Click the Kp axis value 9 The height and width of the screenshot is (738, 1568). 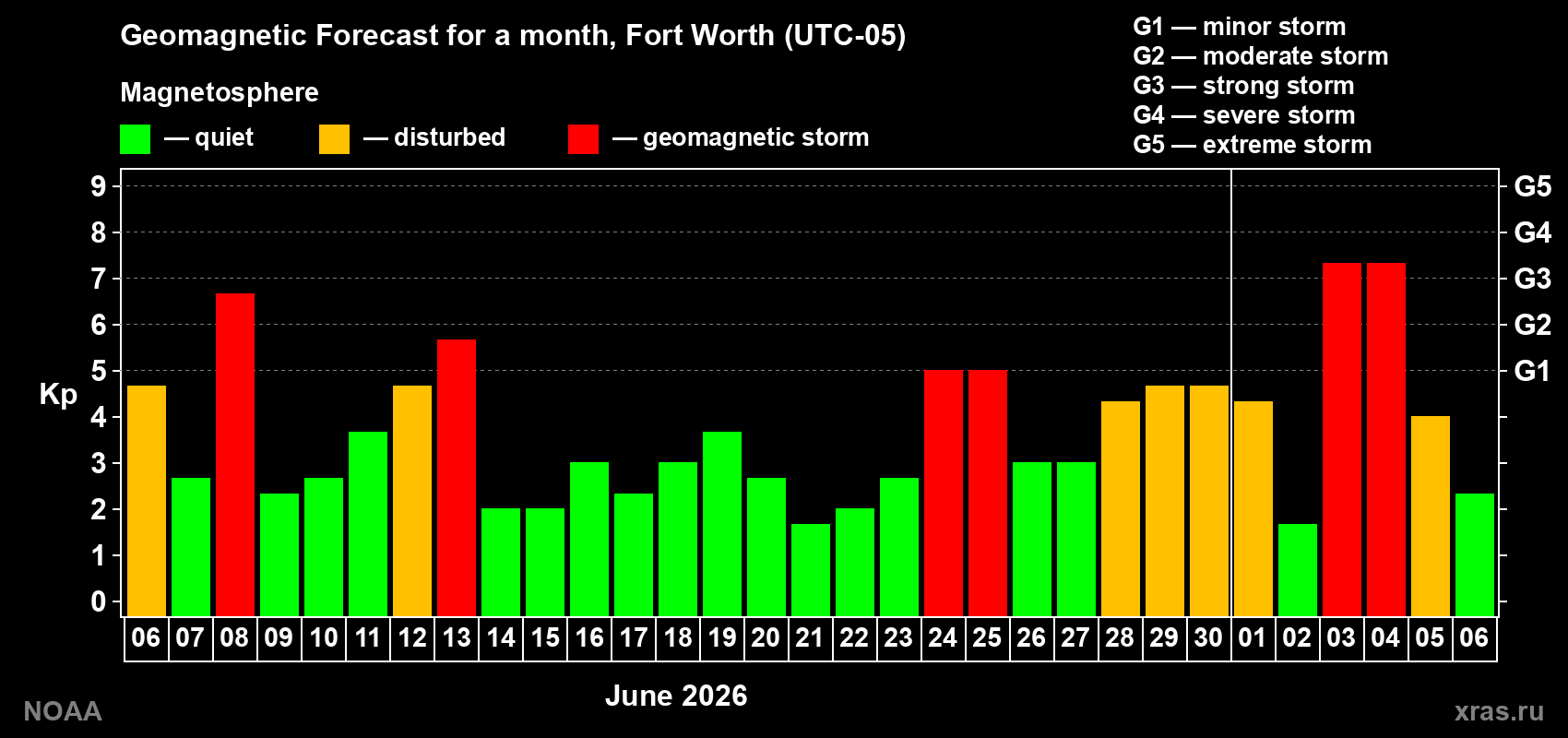(99, 186)
